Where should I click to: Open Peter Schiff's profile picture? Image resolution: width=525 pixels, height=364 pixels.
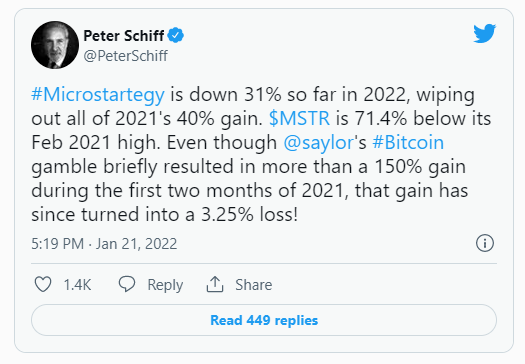tap(55, 45)
